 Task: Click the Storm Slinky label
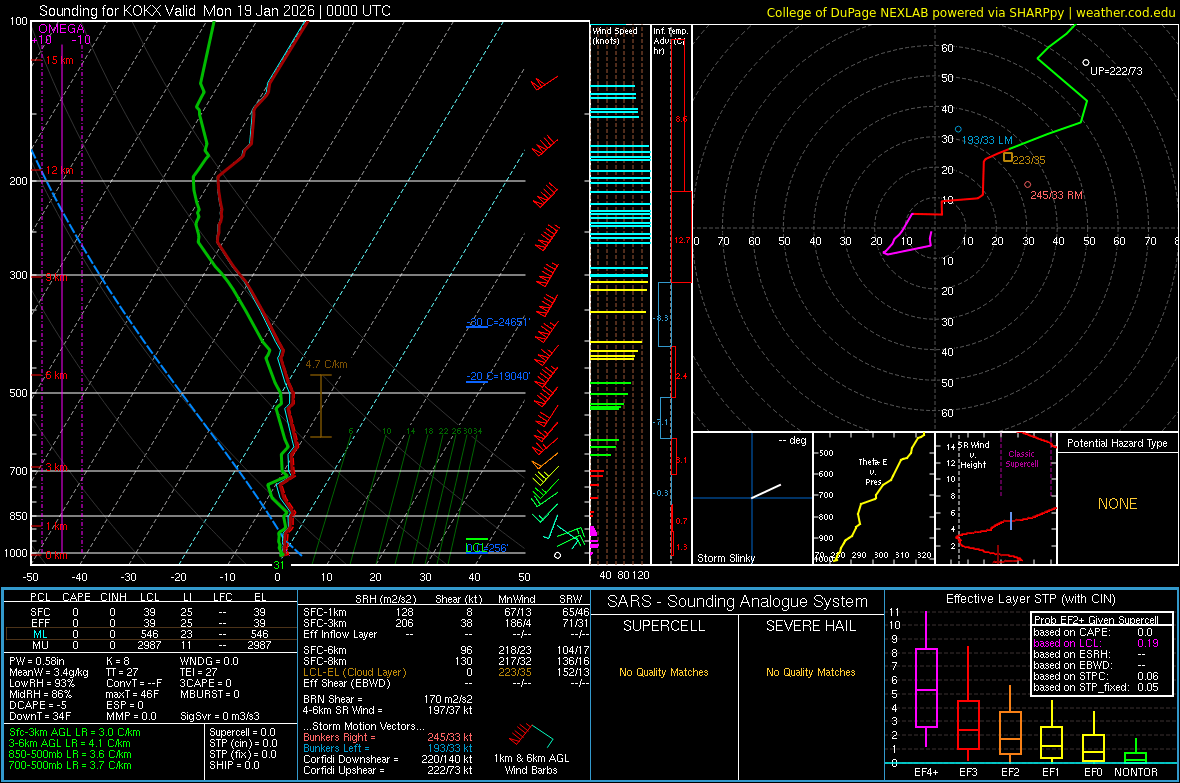tap(726, 558)
